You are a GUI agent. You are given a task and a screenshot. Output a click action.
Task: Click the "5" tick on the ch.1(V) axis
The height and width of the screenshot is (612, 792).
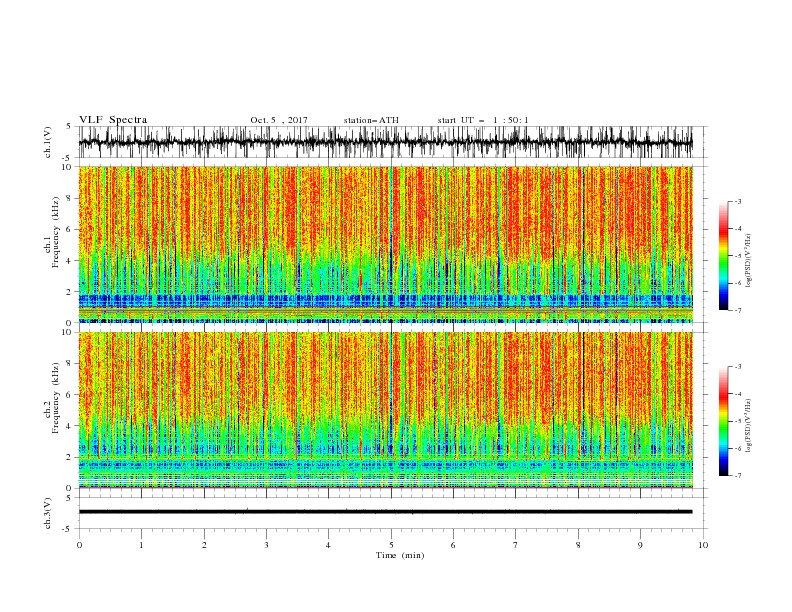69,126
